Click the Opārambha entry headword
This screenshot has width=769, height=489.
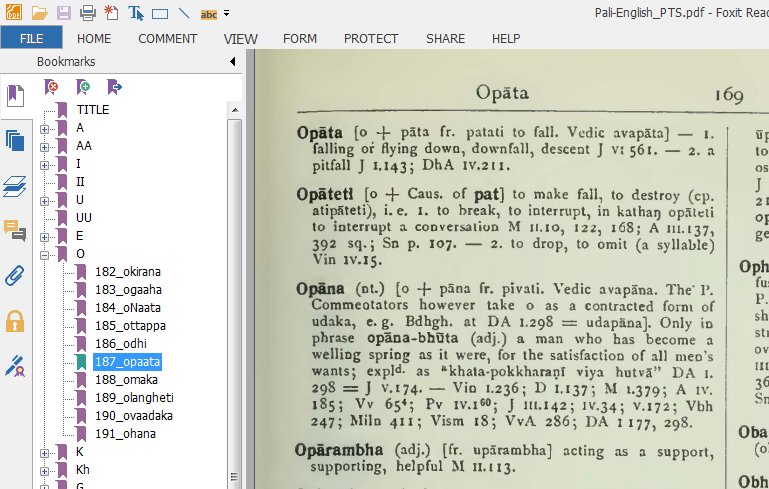pyautogui.click(x=339, y=450)
